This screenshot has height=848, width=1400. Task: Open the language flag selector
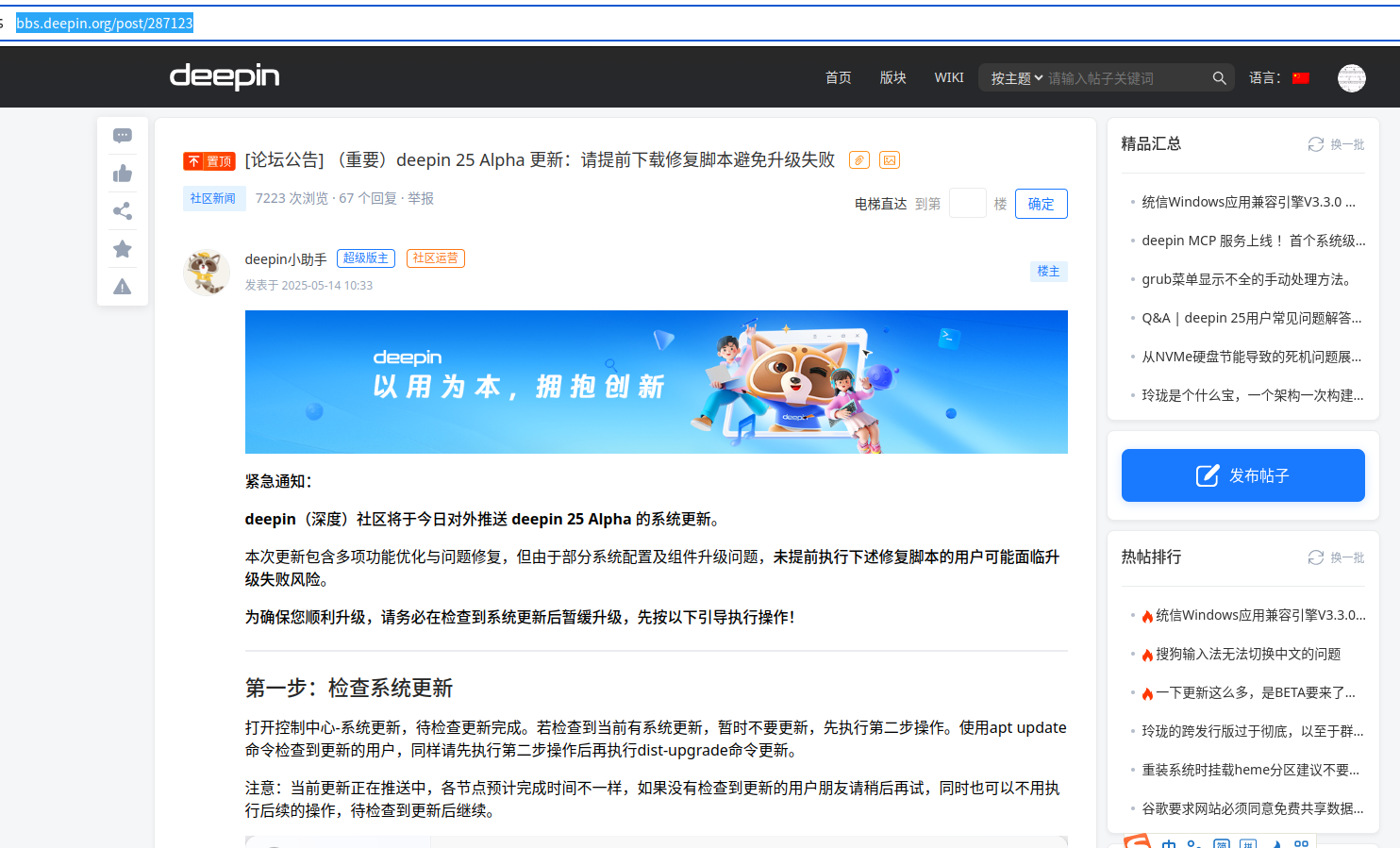pyautogui.click(x=1301, y=78)
